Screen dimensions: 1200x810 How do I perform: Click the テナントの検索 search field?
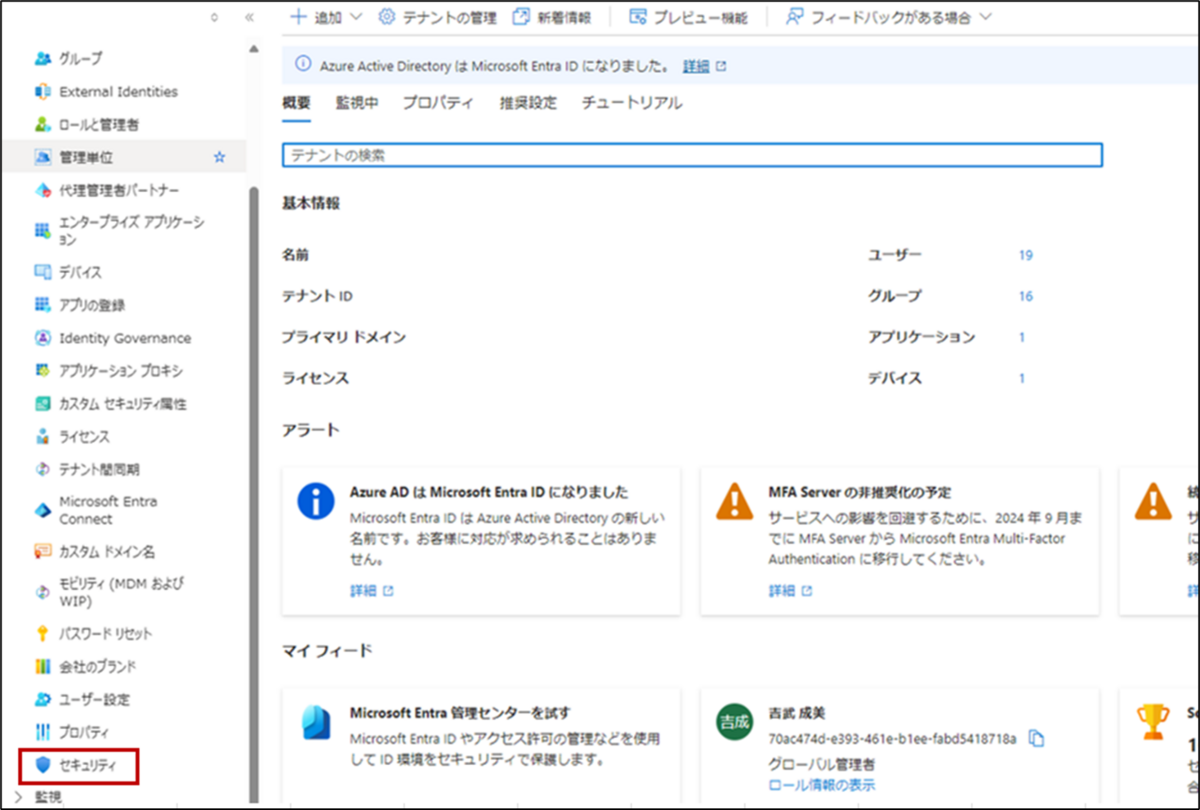pyautogui.click(x=692, y=155)
